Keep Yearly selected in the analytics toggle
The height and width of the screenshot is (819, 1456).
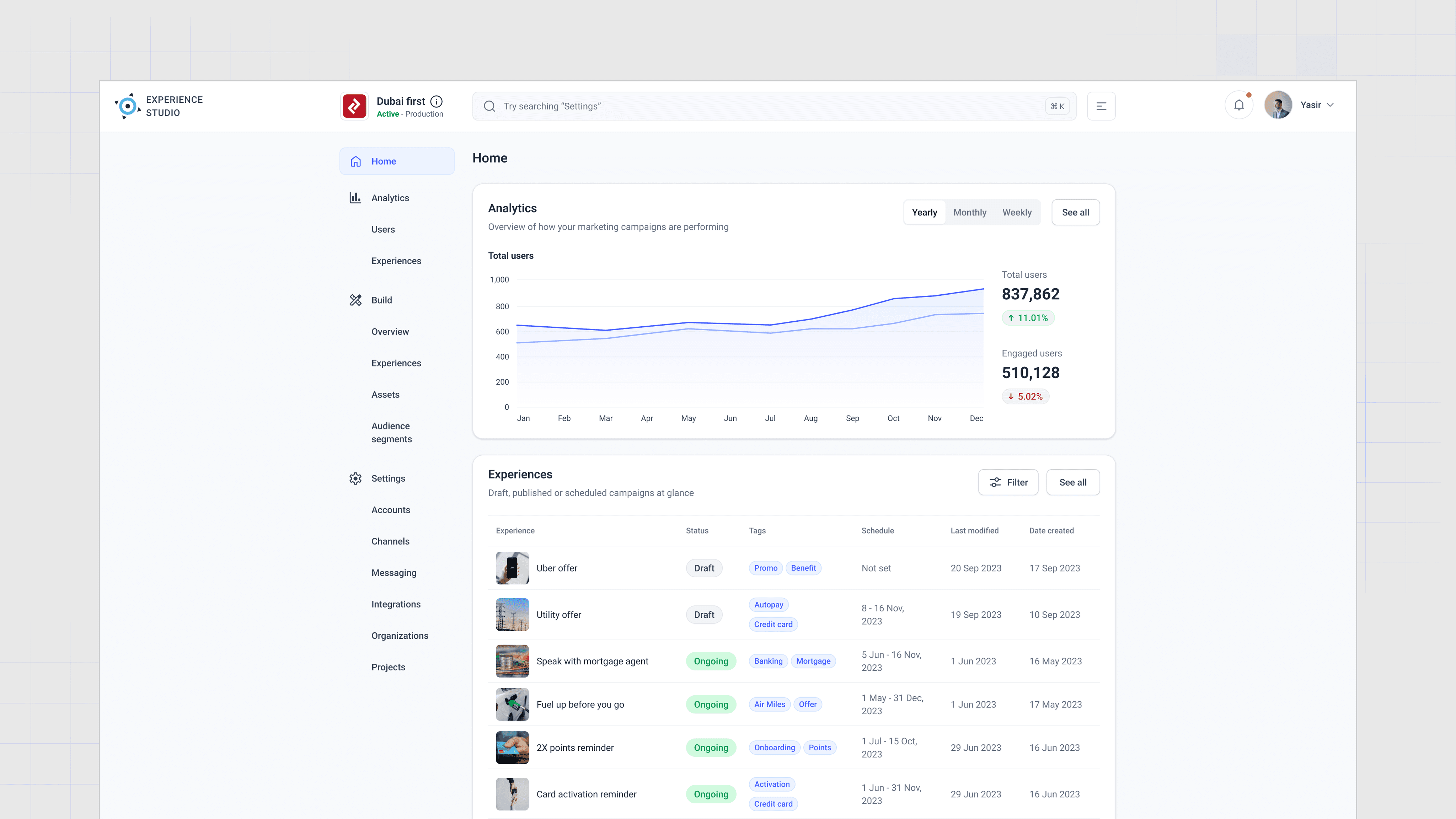925,212
